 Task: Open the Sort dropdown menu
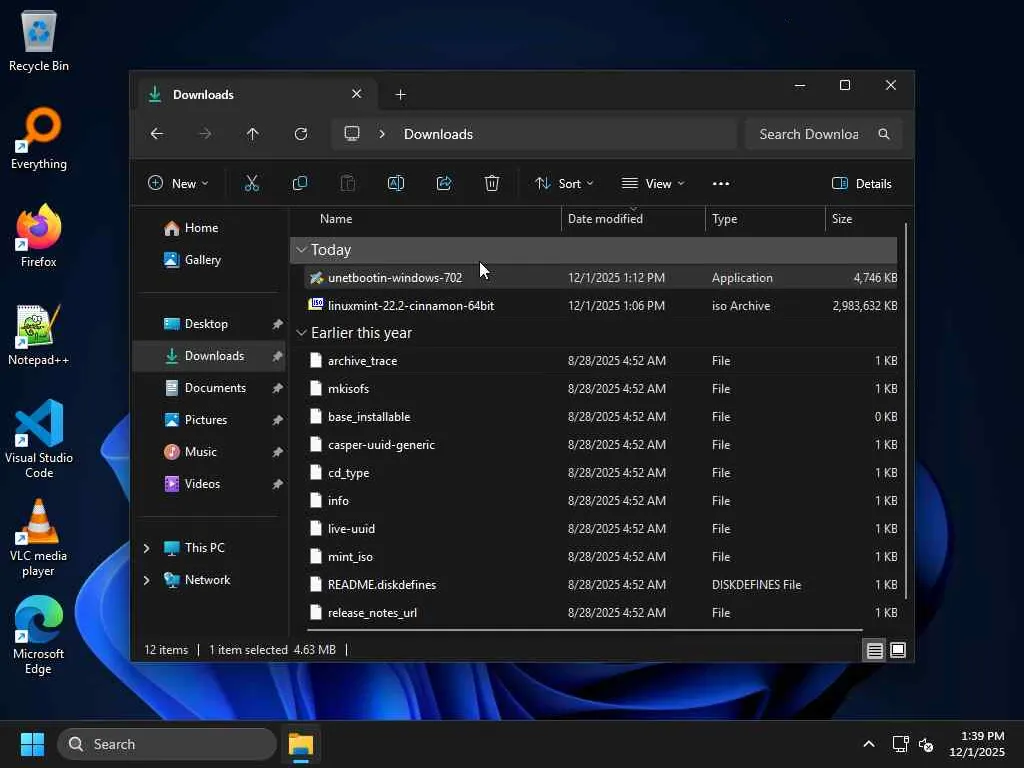(564, 184)
